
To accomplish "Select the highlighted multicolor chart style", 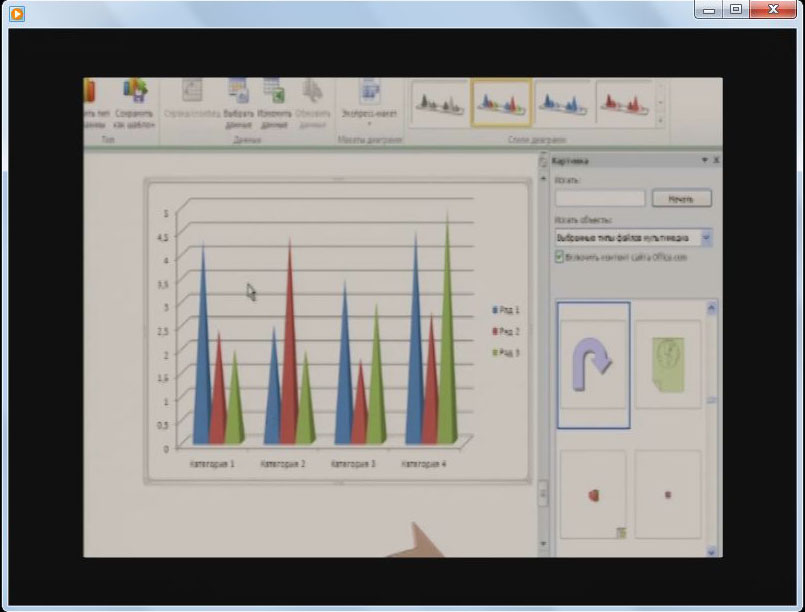I will (x=502, y=102).
